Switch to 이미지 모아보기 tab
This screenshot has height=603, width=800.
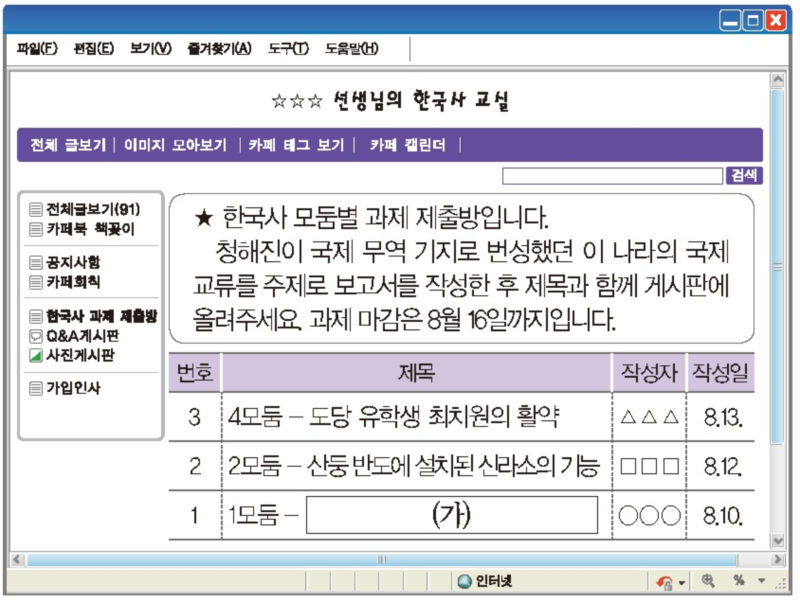pos(175,144)
